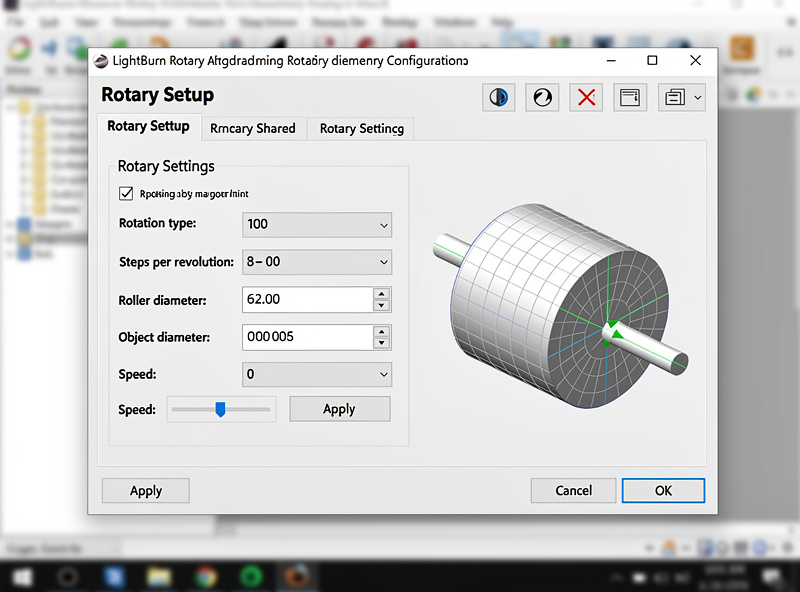Image resolution: width=800 pixels, height=592 pixels.
Task: Click Apply button next to Speed slider
Action: tap(340, 409)
